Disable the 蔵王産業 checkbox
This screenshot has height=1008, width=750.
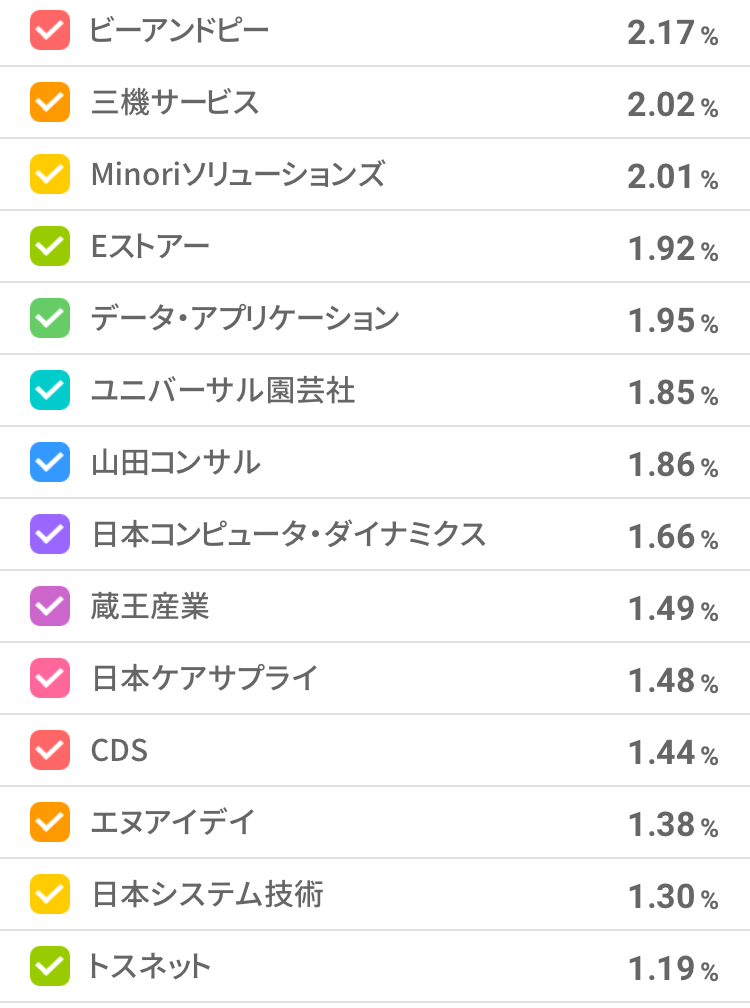[x=50, y=606]
